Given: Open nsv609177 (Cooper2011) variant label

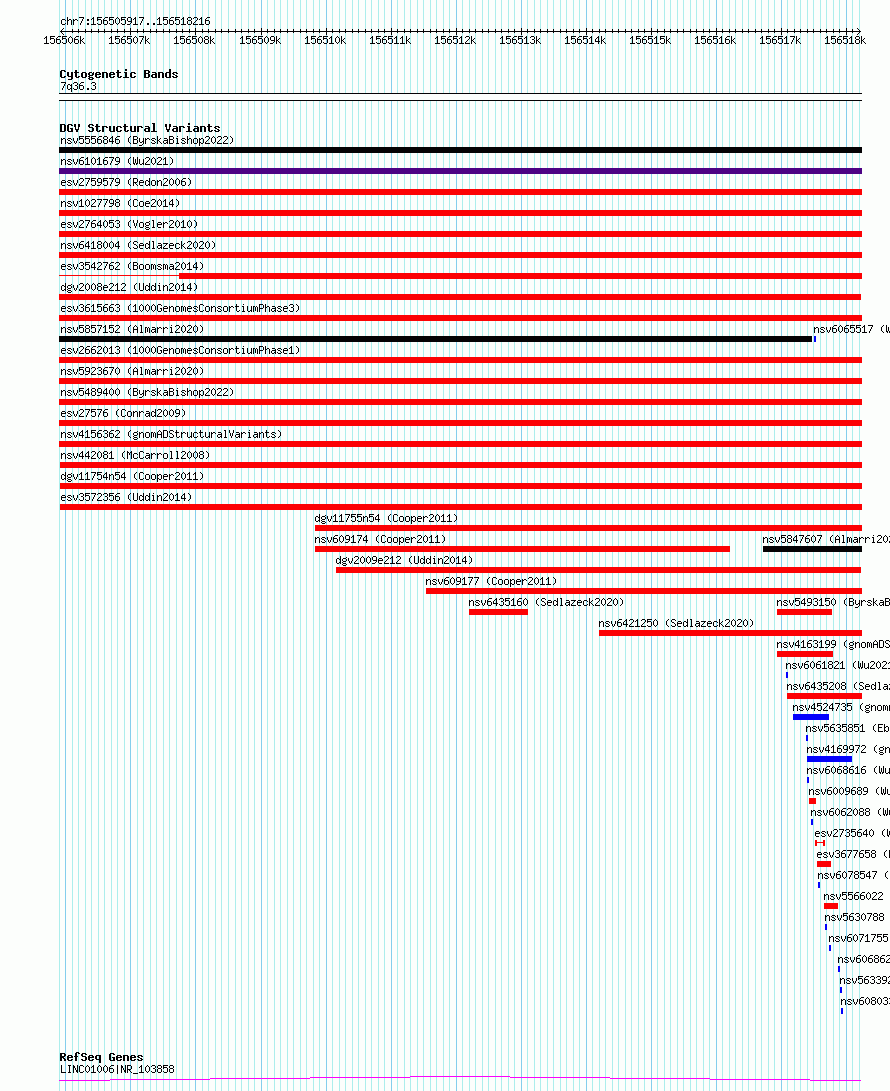Looking at the screenshot, I should [x=491, y=581].
